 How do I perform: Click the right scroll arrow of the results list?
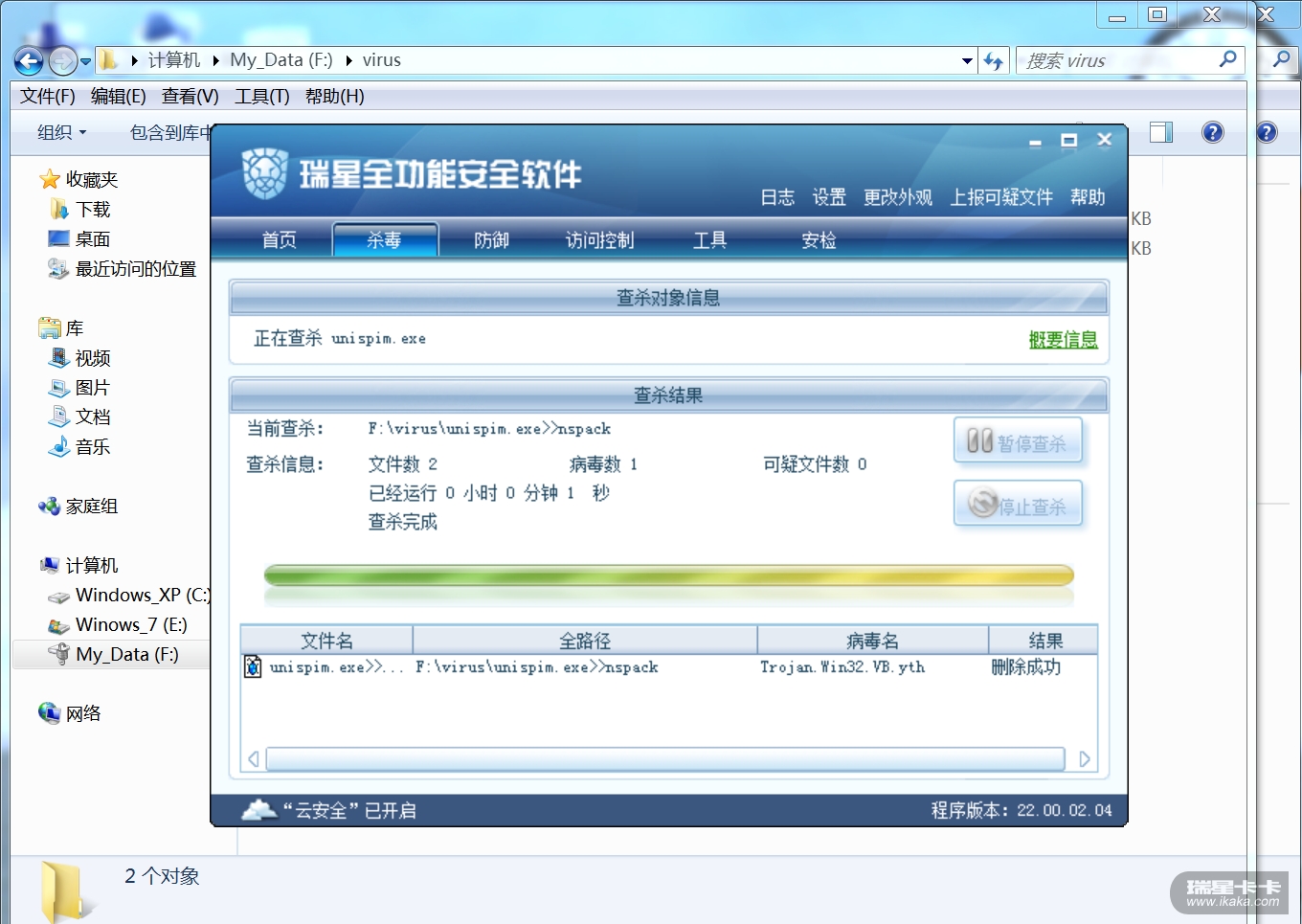[x=1085, y=759]
